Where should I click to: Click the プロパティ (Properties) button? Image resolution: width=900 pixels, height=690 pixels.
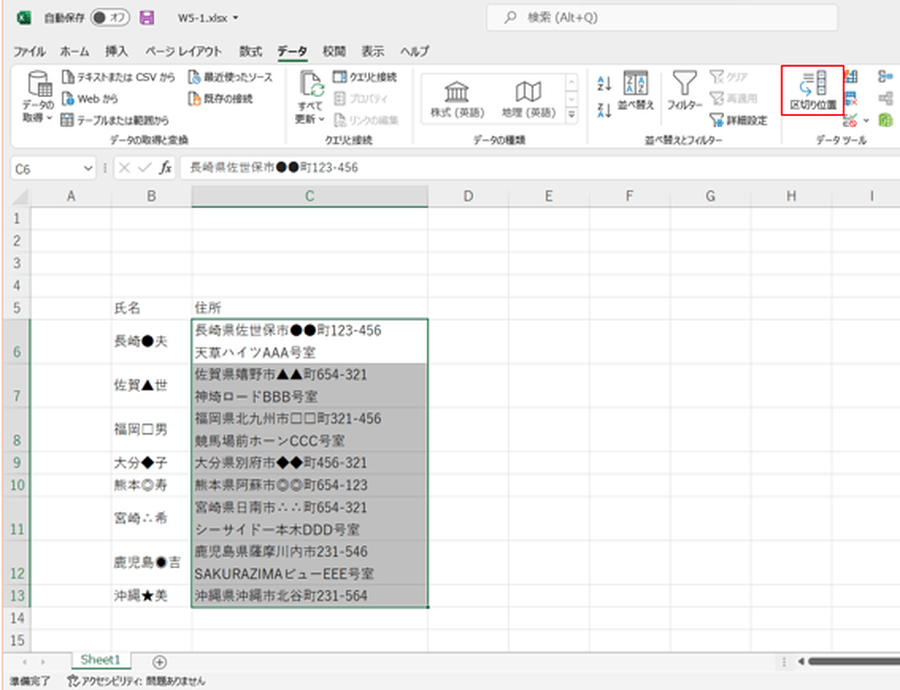click(x=361, y=99)
